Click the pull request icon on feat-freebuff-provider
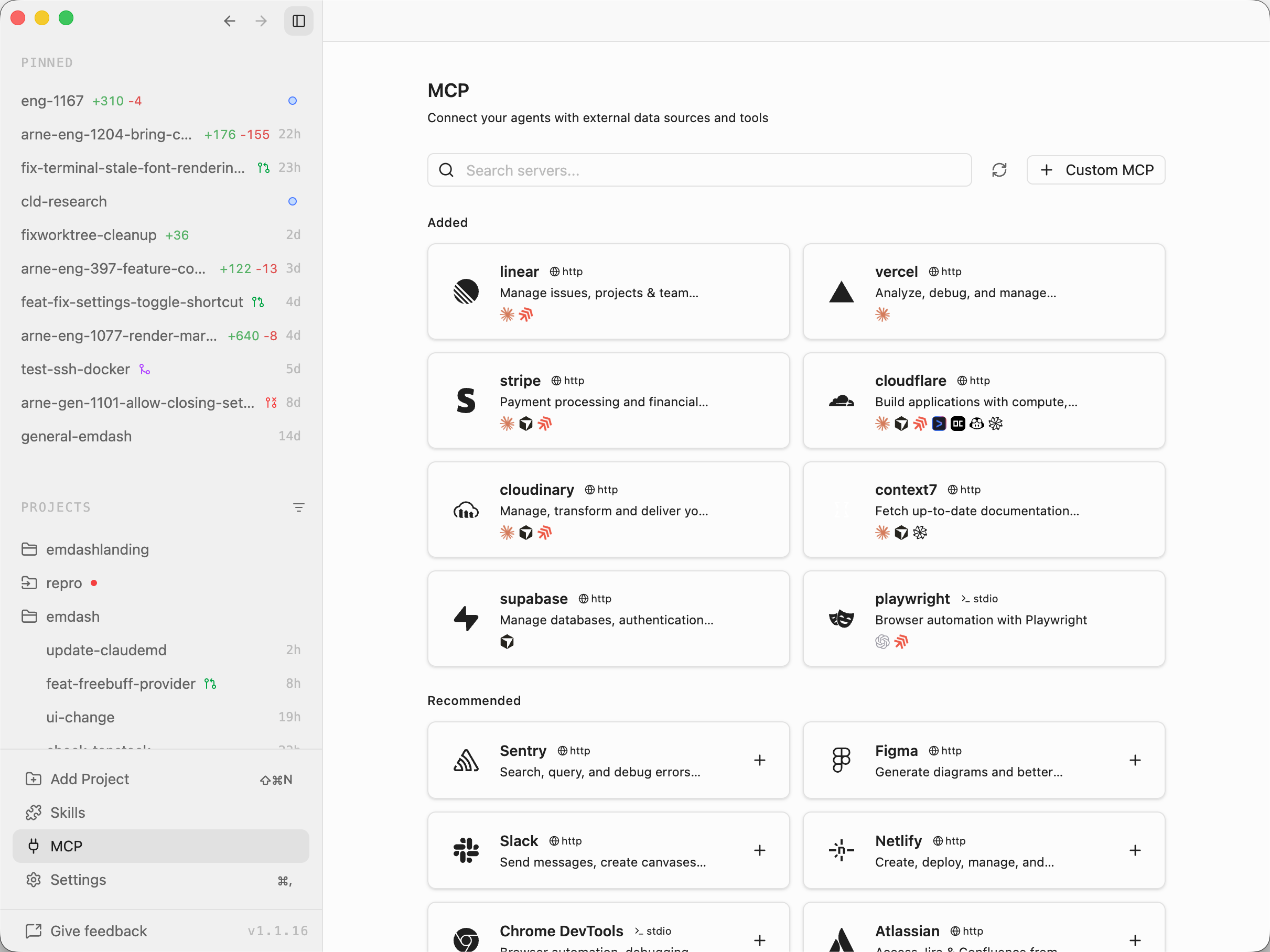 (210, 684)
